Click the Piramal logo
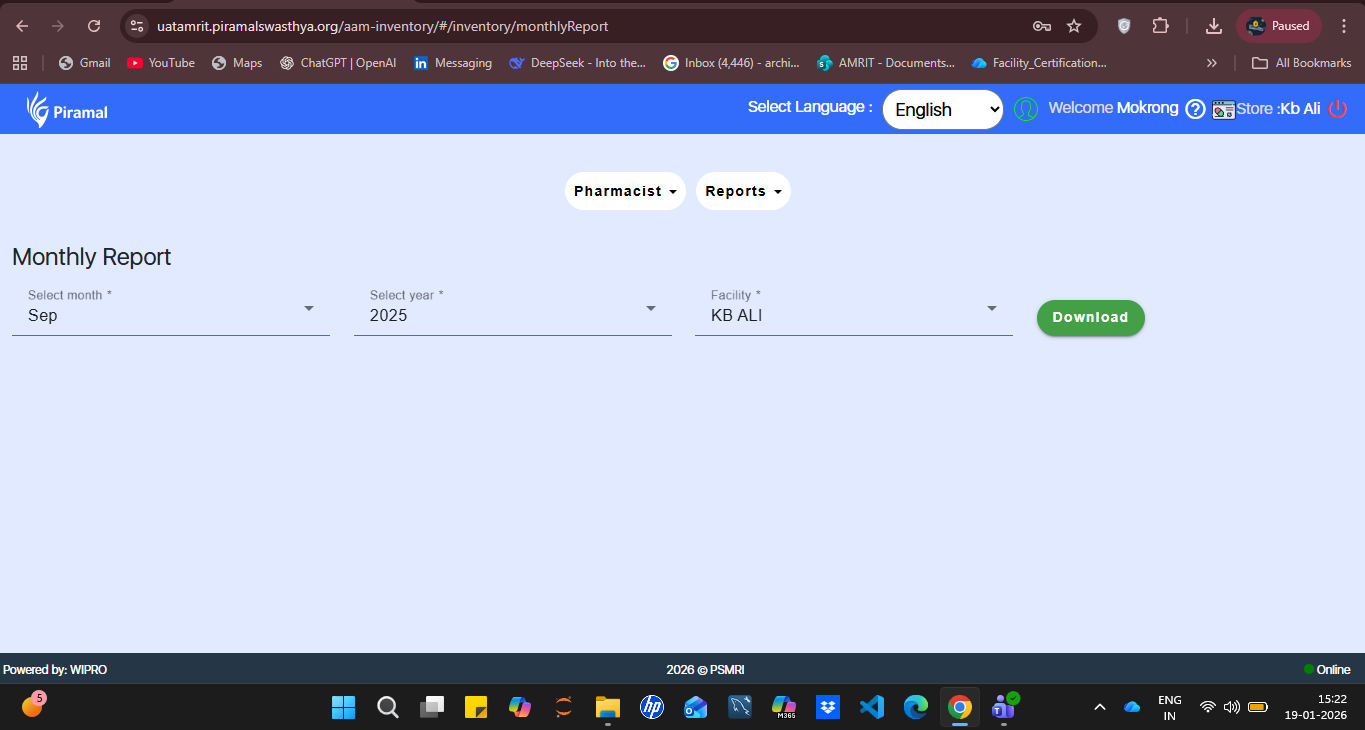This screenshot has height=730, width=1365. 67,110
